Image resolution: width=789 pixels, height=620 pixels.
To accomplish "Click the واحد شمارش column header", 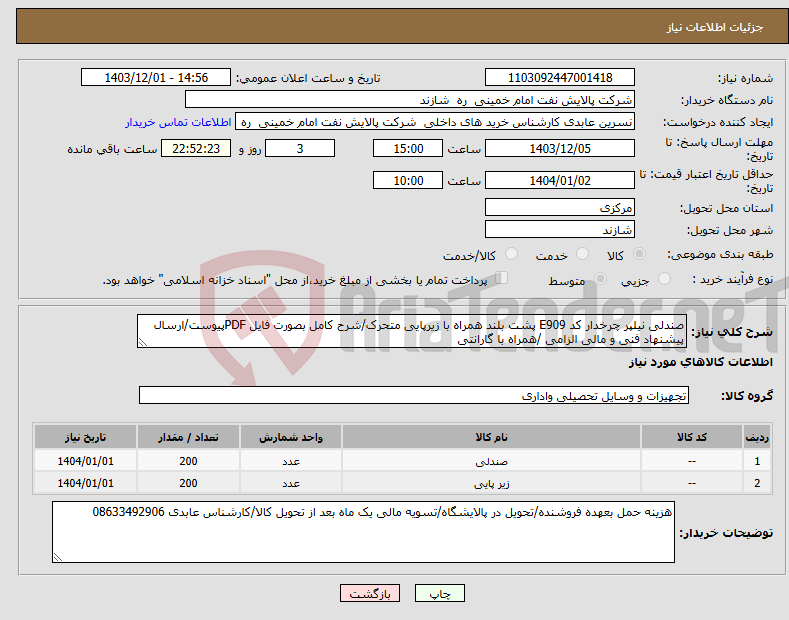I will coord(291,437).
